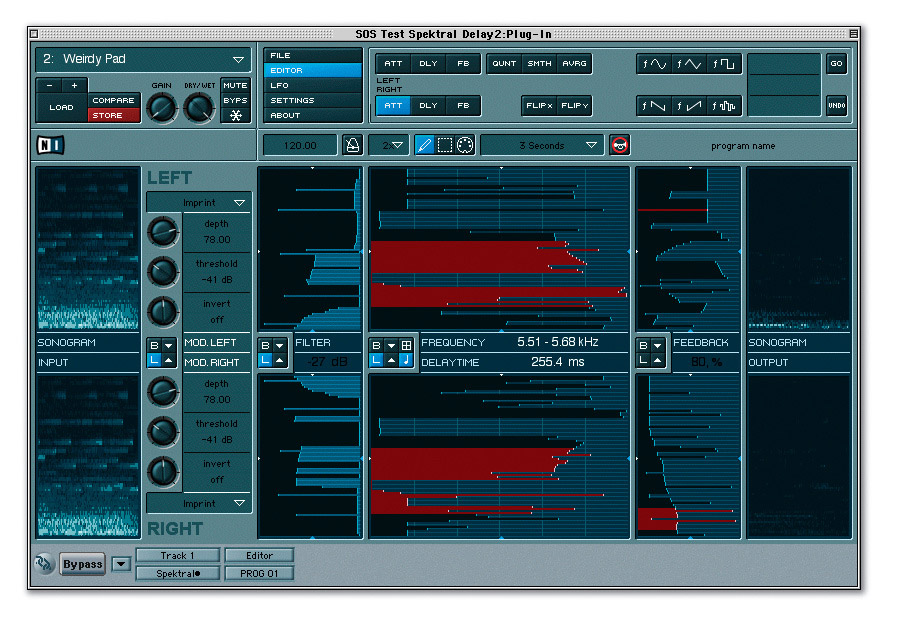Select the square wave function icon
This screenshot has height=624, width=897.
pos(722,64)
